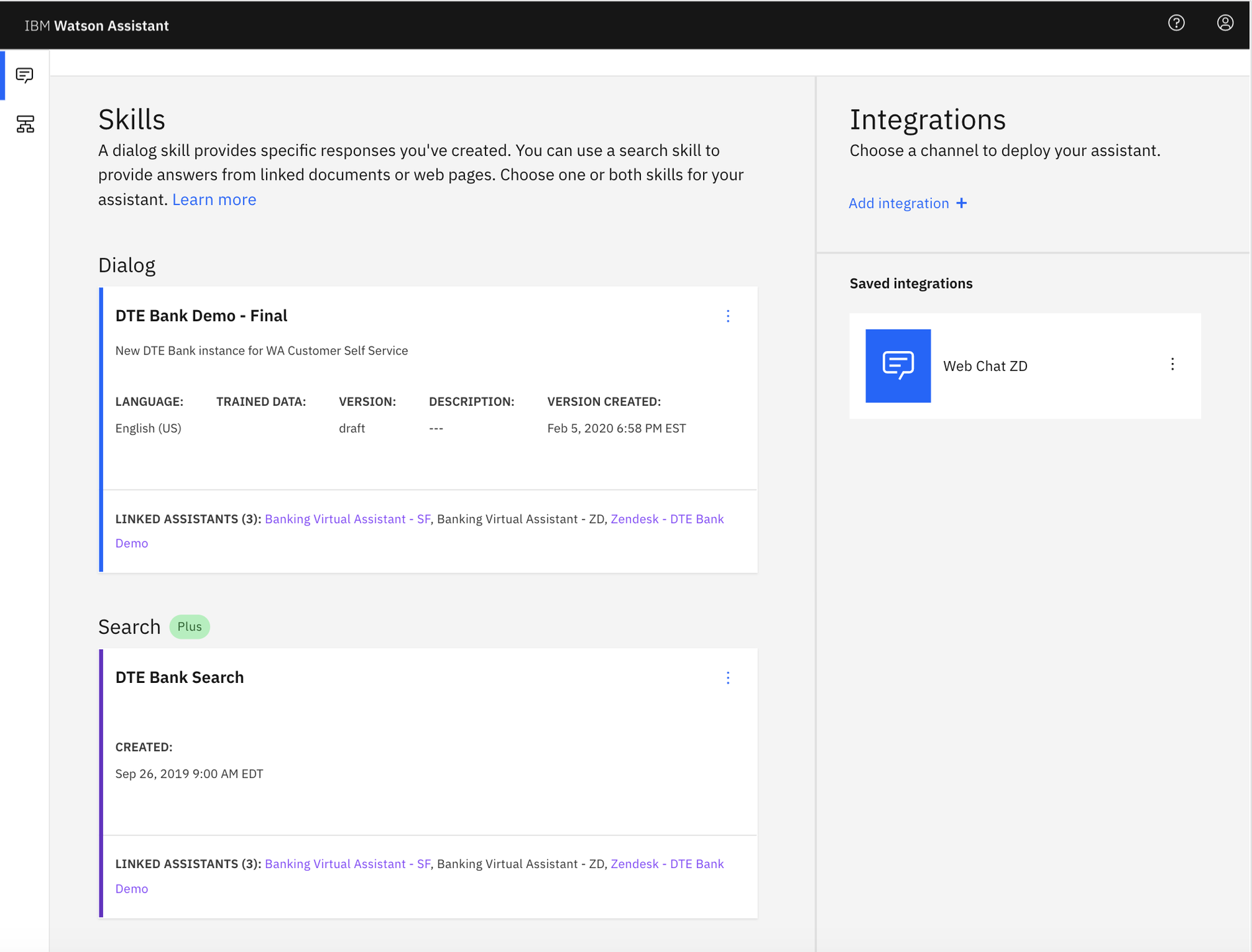
Task: Open the help question mark icon
Action: 1176,23
